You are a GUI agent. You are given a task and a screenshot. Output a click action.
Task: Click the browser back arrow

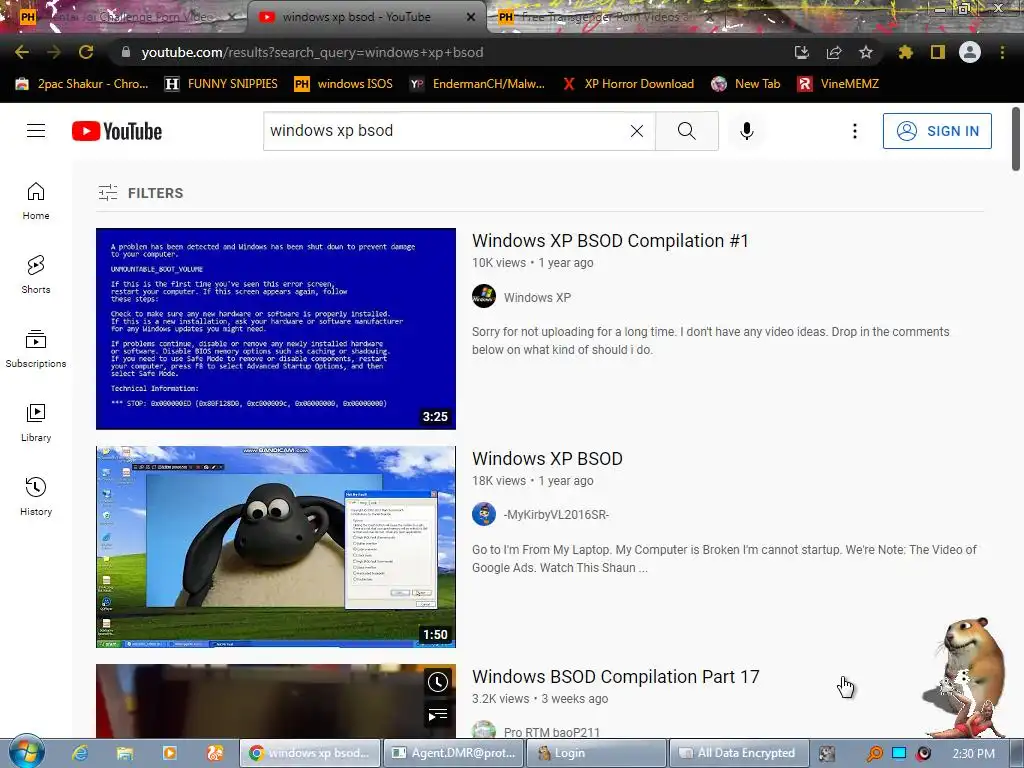[22, 52]
